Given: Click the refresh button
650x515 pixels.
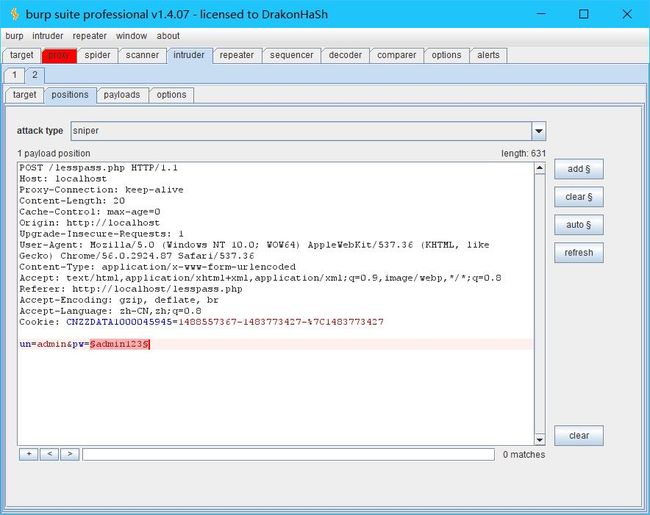Looking at the screenshot, I should click(579, 253).
